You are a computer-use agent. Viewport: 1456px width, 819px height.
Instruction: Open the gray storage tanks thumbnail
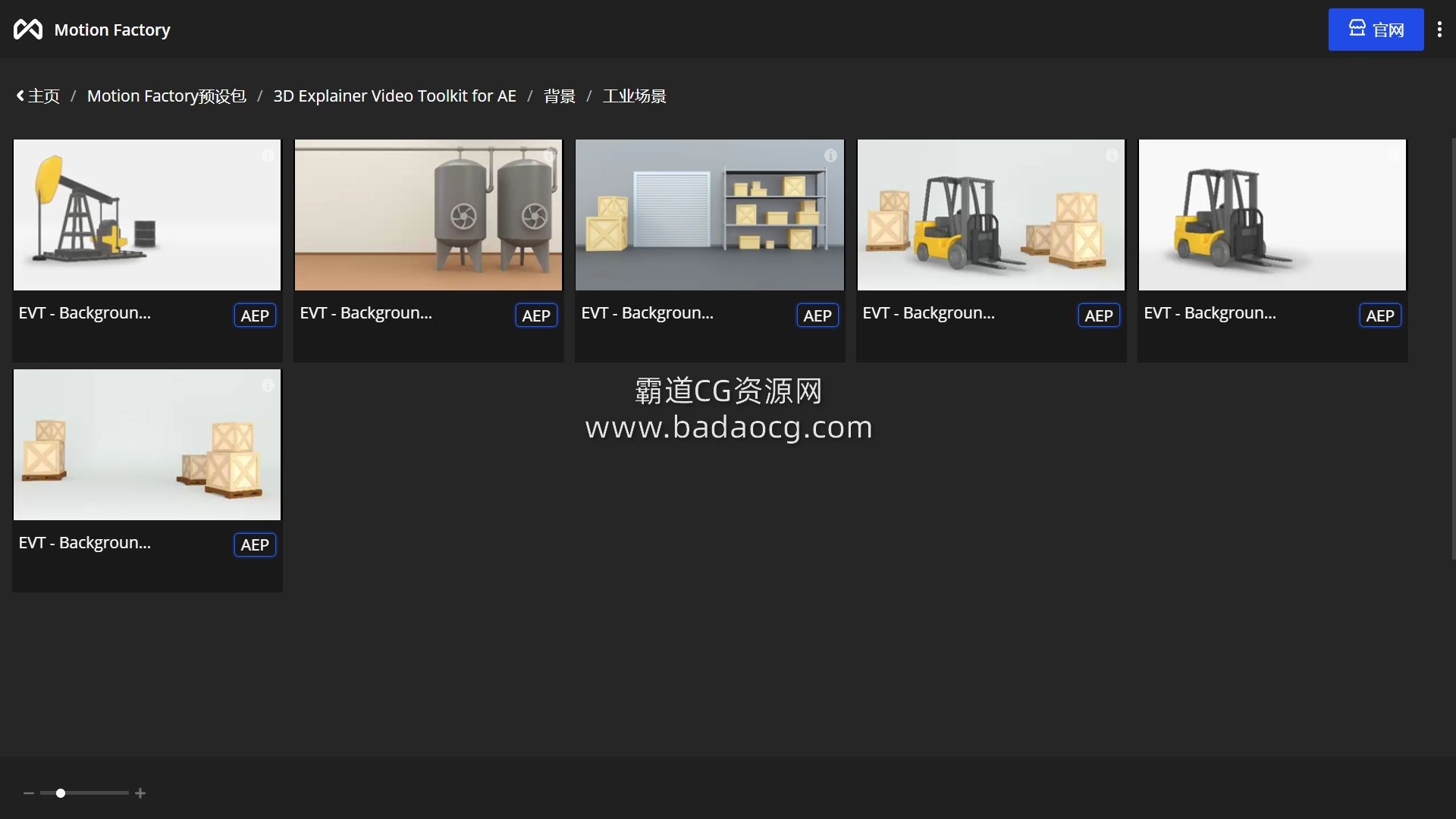[x=428, y=215]
